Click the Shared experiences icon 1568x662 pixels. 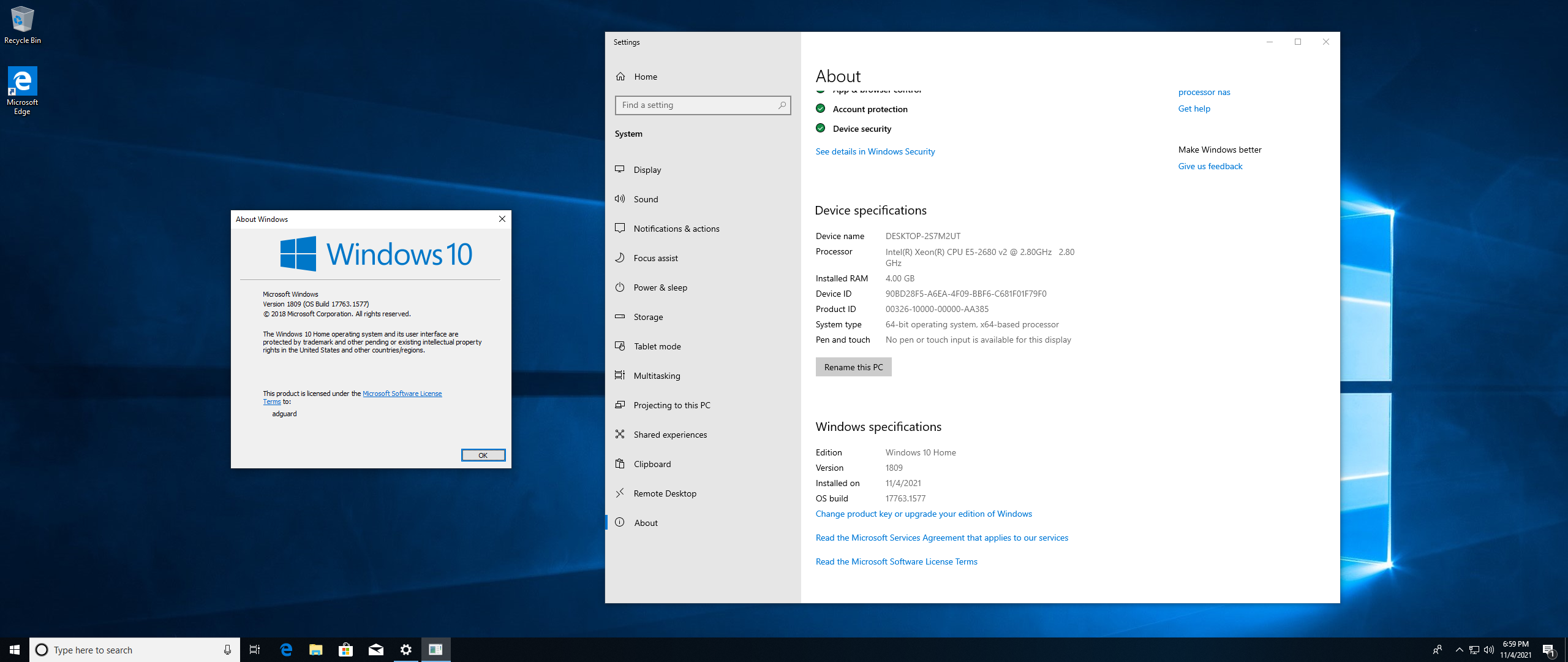pos(620,434)
